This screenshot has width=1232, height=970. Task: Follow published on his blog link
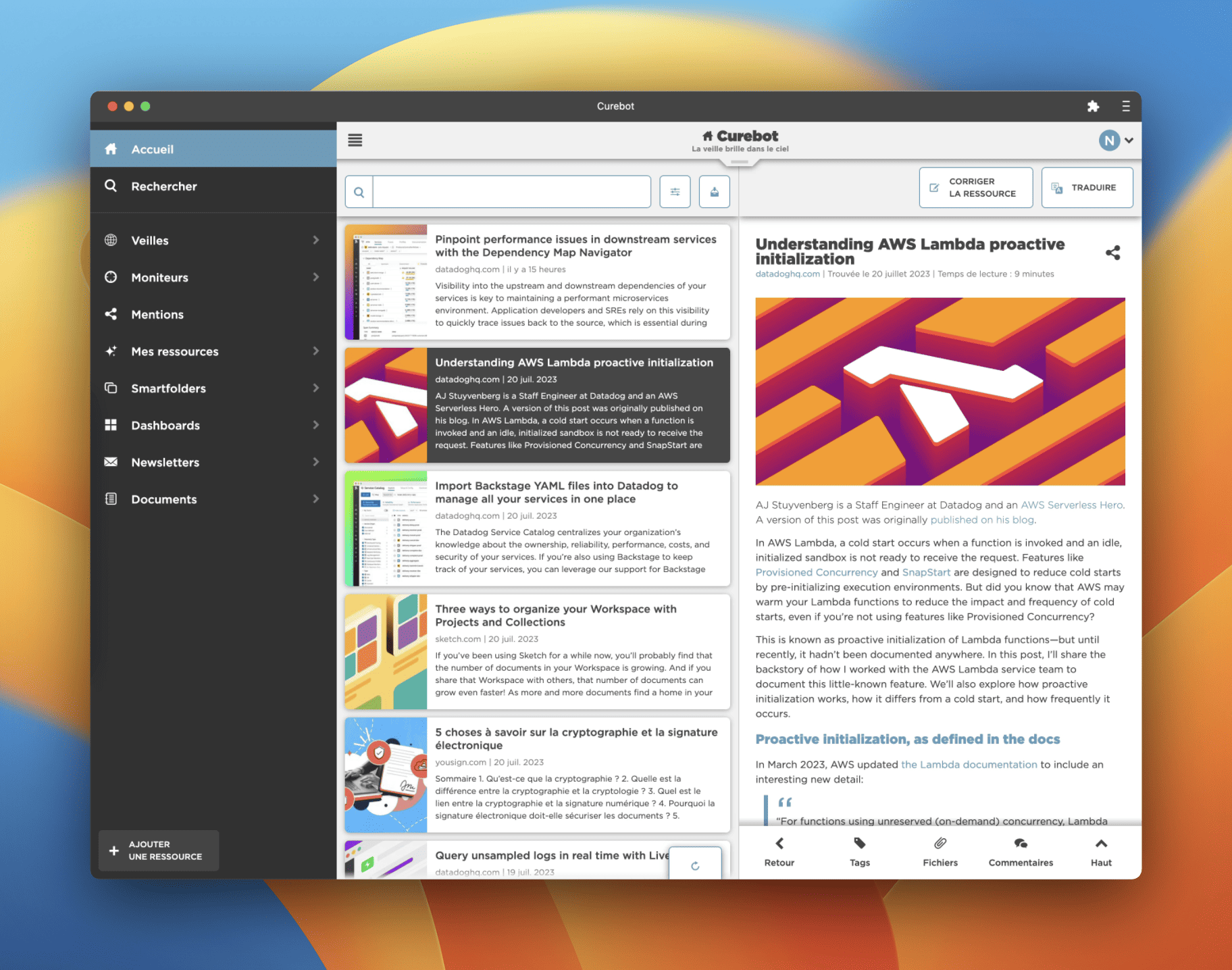(982, 519)
